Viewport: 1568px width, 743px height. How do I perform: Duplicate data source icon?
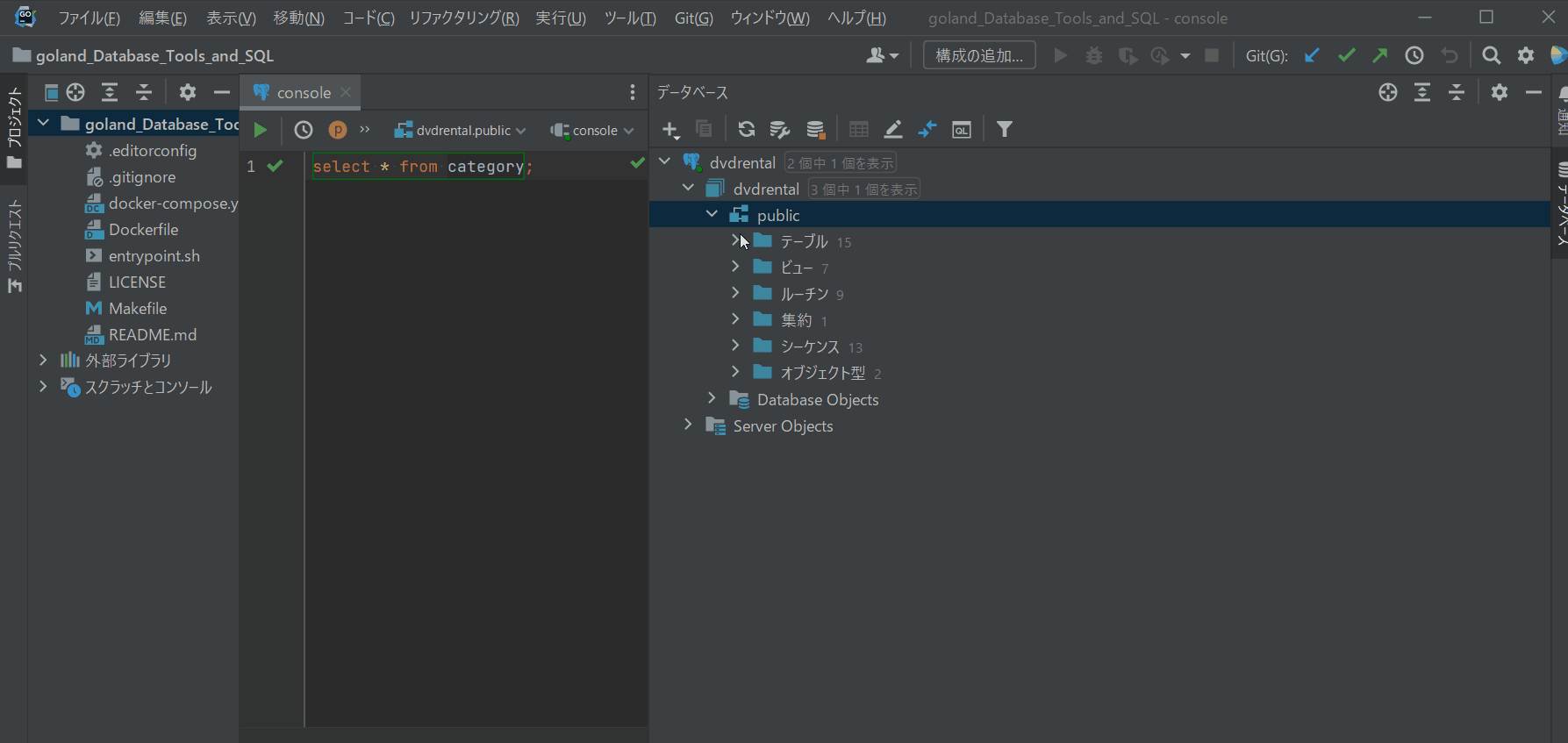pos(704,129)
